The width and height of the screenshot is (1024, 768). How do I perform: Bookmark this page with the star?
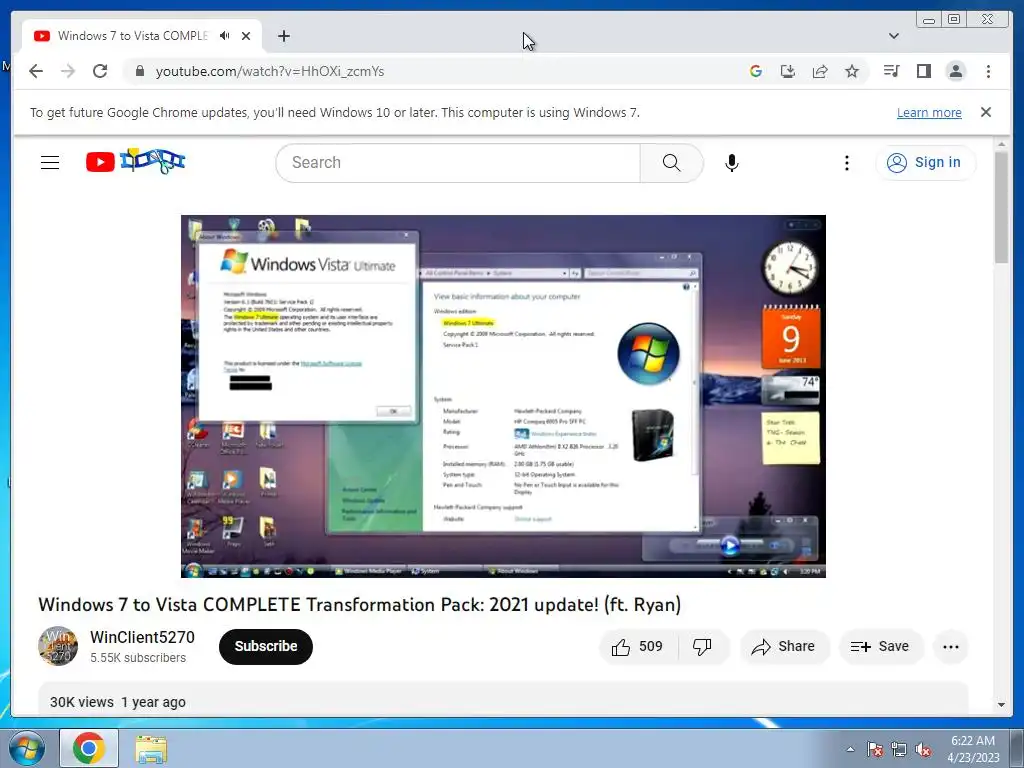tap(852, 71)
